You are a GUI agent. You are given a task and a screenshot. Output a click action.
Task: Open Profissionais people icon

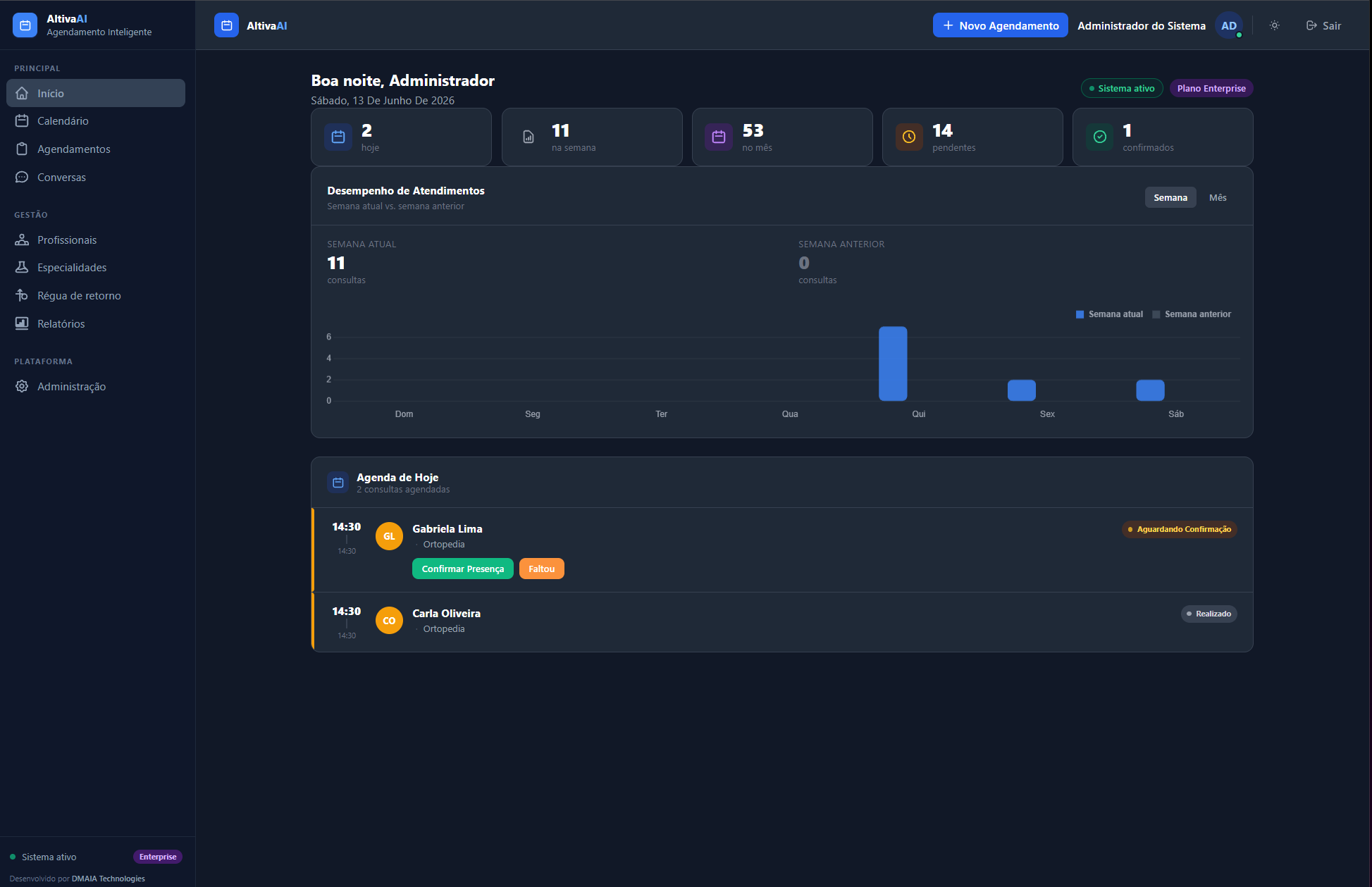(22, 240)
